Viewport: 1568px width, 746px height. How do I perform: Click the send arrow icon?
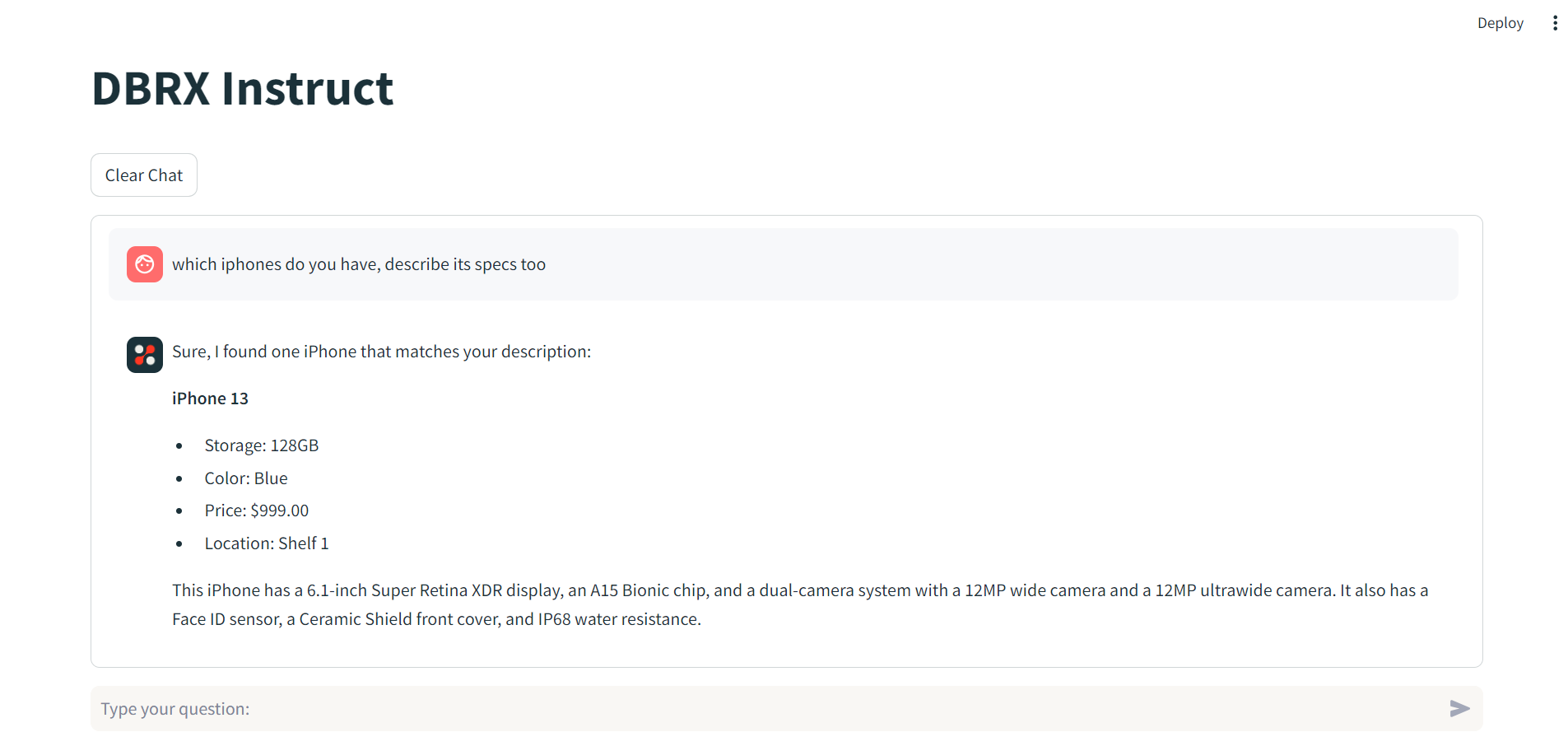(1459, 708)
